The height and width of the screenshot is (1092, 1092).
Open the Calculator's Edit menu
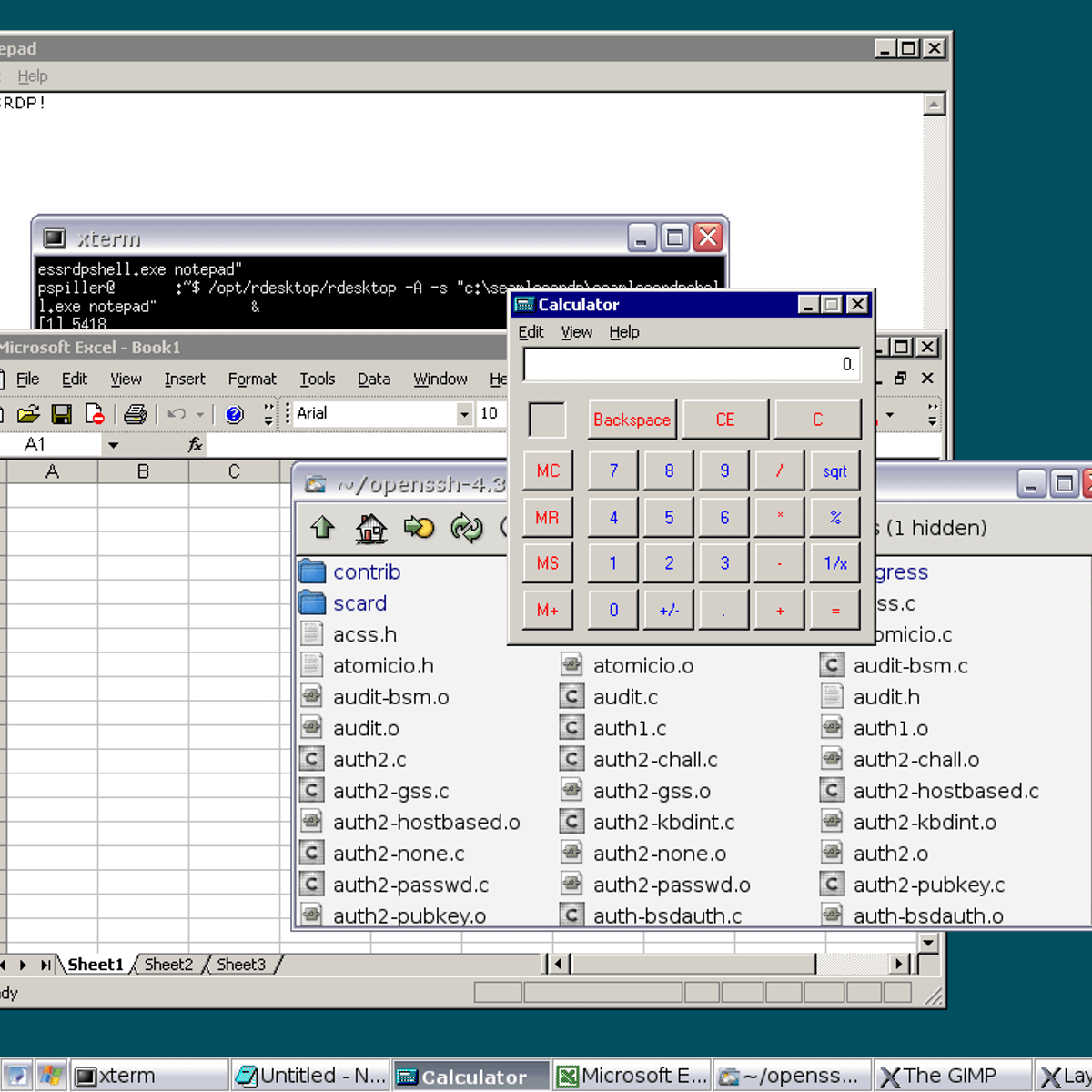(531, 332)
